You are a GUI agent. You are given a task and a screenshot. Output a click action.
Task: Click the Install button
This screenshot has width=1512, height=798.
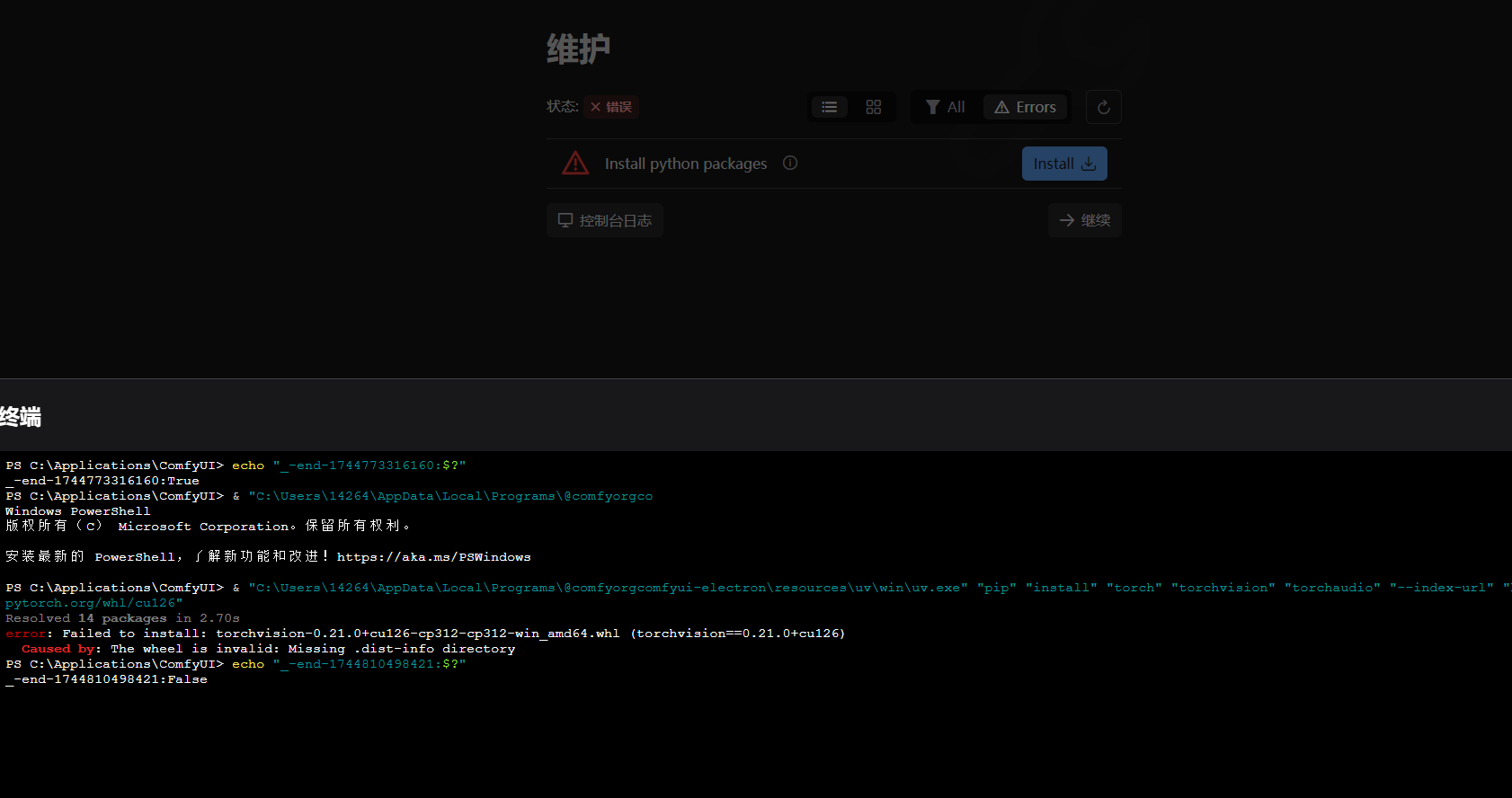1064,164
